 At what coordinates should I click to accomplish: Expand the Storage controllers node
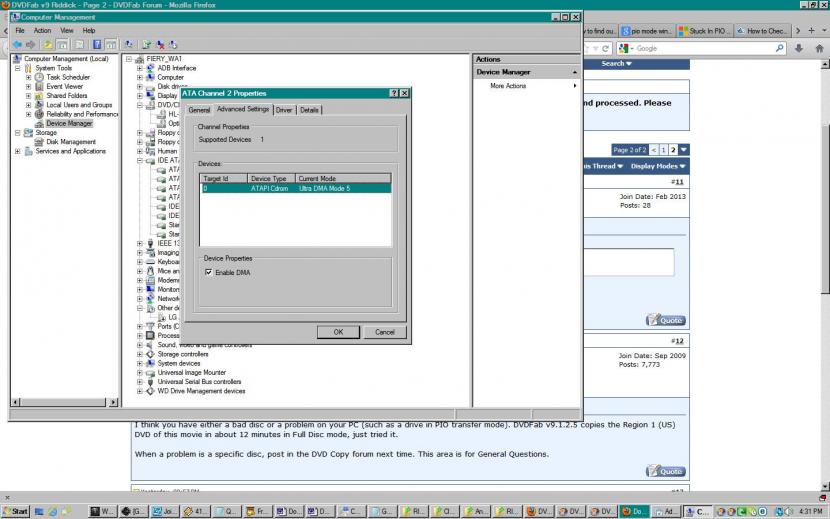139,354
